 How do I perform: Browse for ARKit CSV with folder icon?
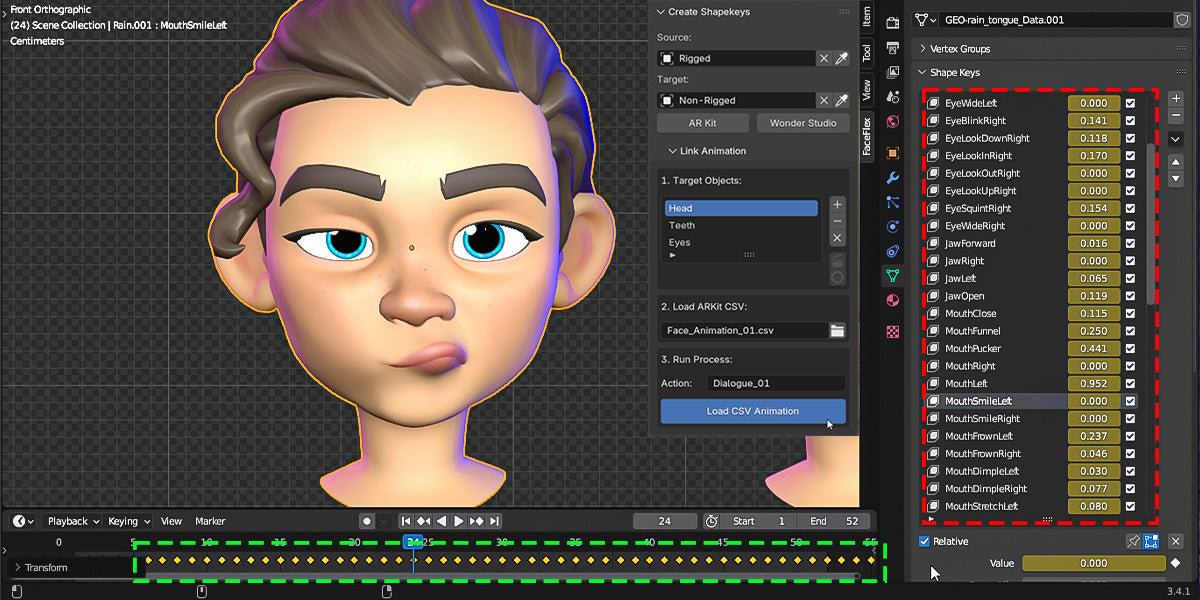(x=838, y=330)
